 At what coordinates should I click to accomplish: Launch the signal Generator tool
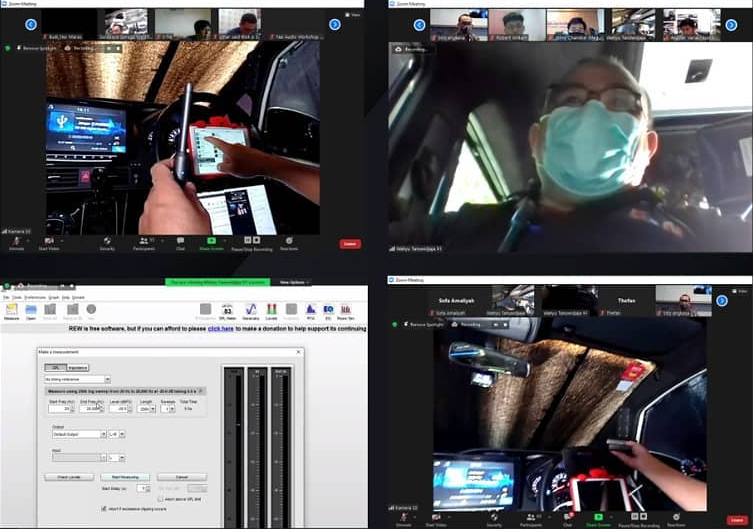[249, 311]
